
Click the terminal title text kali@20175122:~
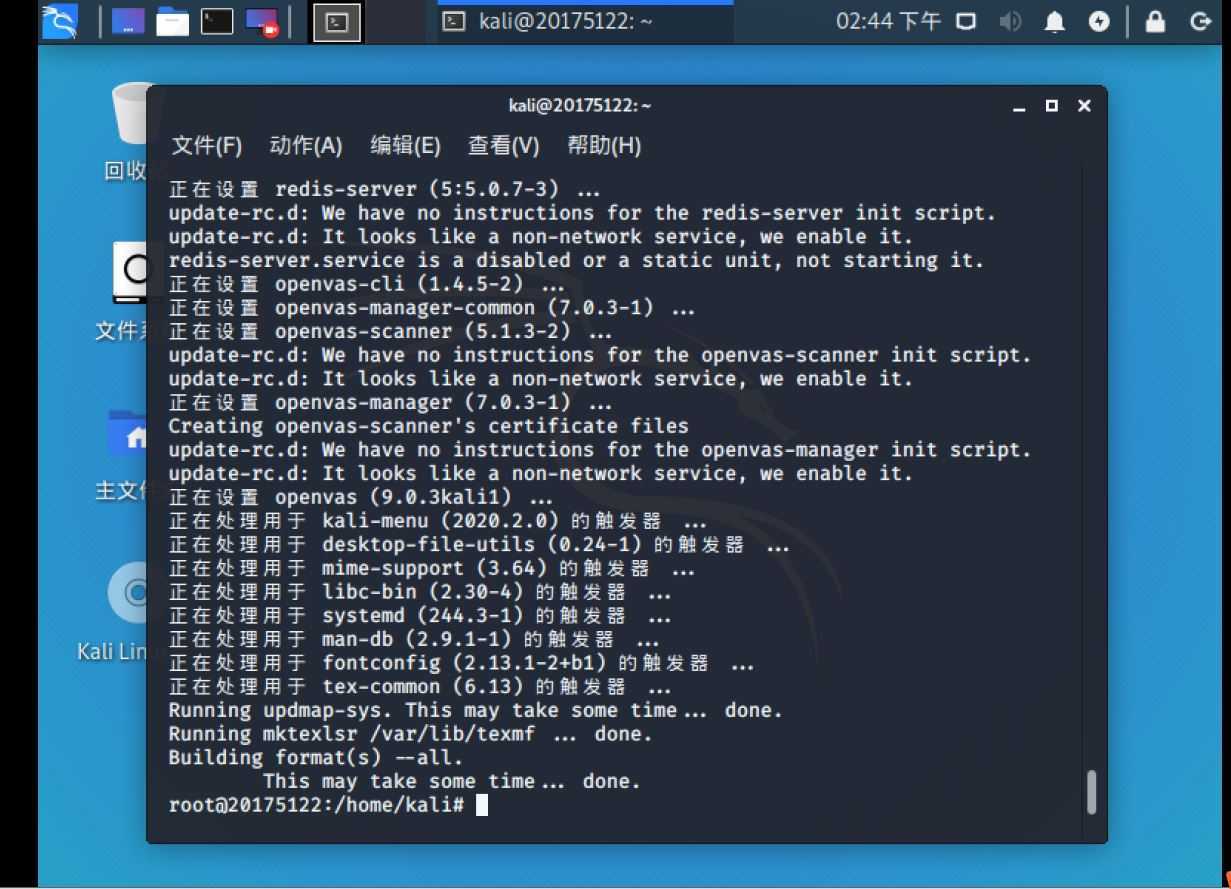[579, 106]
